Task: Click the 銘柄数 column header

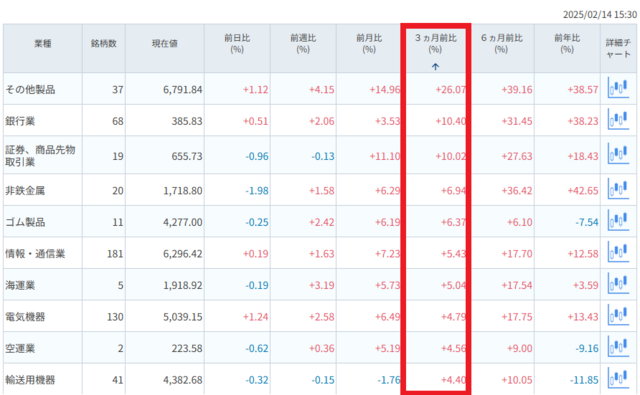Action: 104,44
